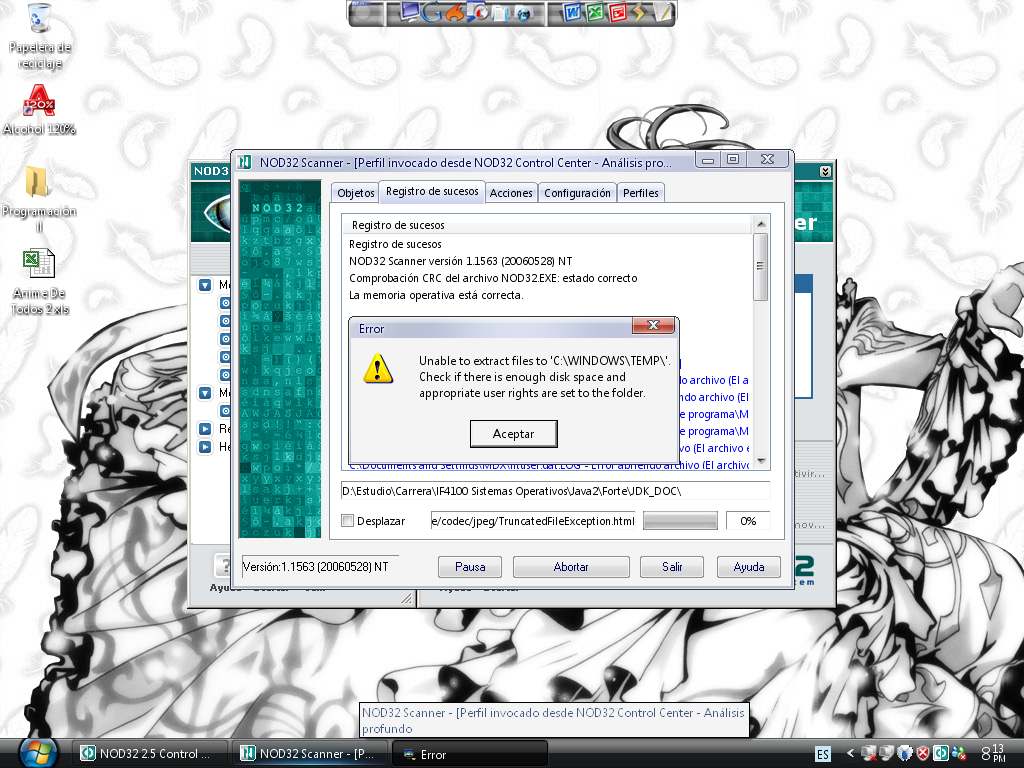
Task: Click the log scrollbar up arrow
Action: tap(760, 224)
